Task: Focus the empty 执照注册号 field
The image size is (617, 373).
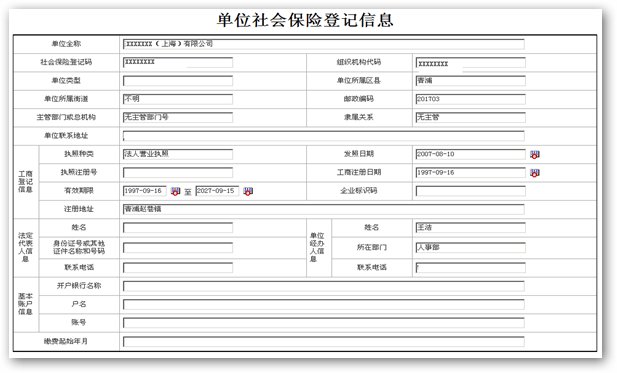Action: (178, 172)
